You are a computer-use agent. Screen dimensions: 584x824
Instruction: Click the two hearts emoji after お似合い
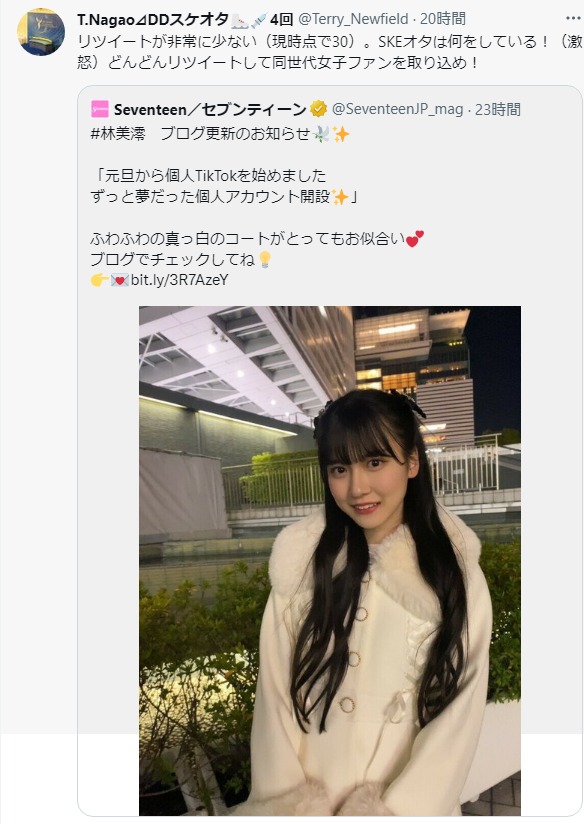click(x=415, y=239)
